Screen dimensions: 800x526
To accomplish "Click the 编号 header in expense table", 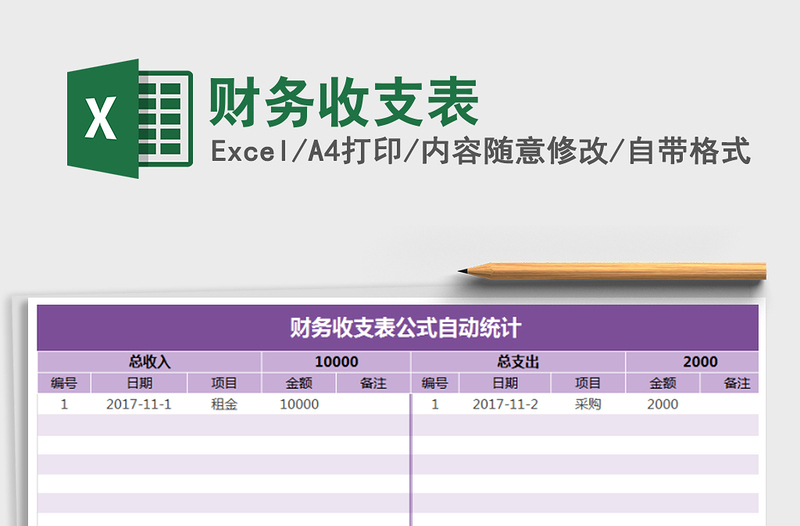I will [435, 383].
